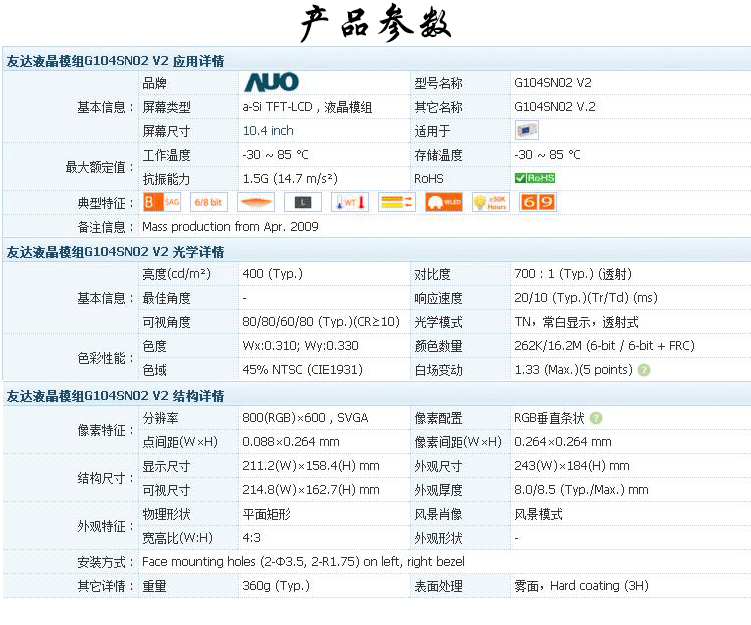Select the Face mounting holes installation text
Viewport: 751px width, 625px height.
[x=303, y=561]
